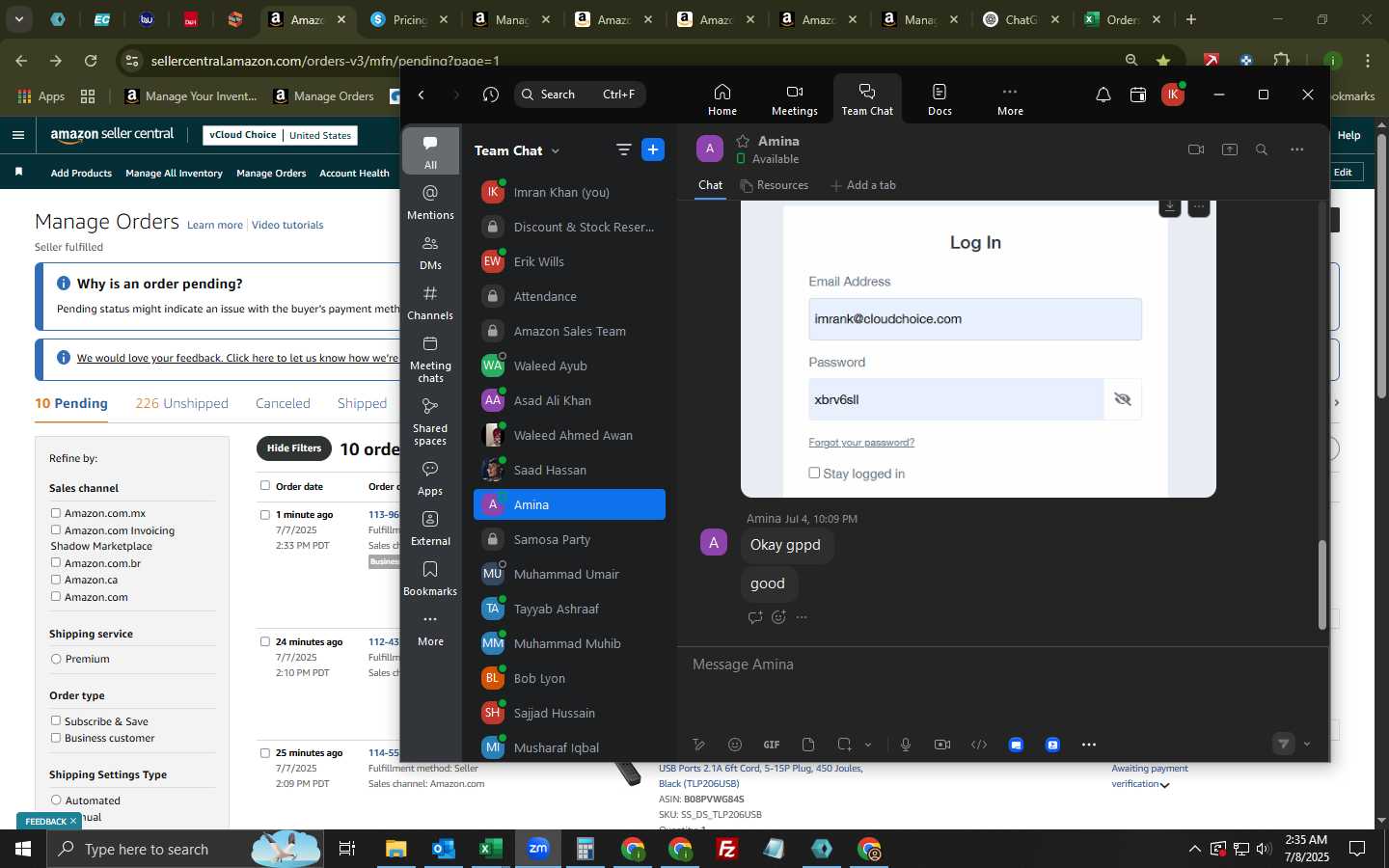Viewport: 1389px width, 868px height.
Task: Open Amazon Seller Central hamburger menu
Action: 18,135
